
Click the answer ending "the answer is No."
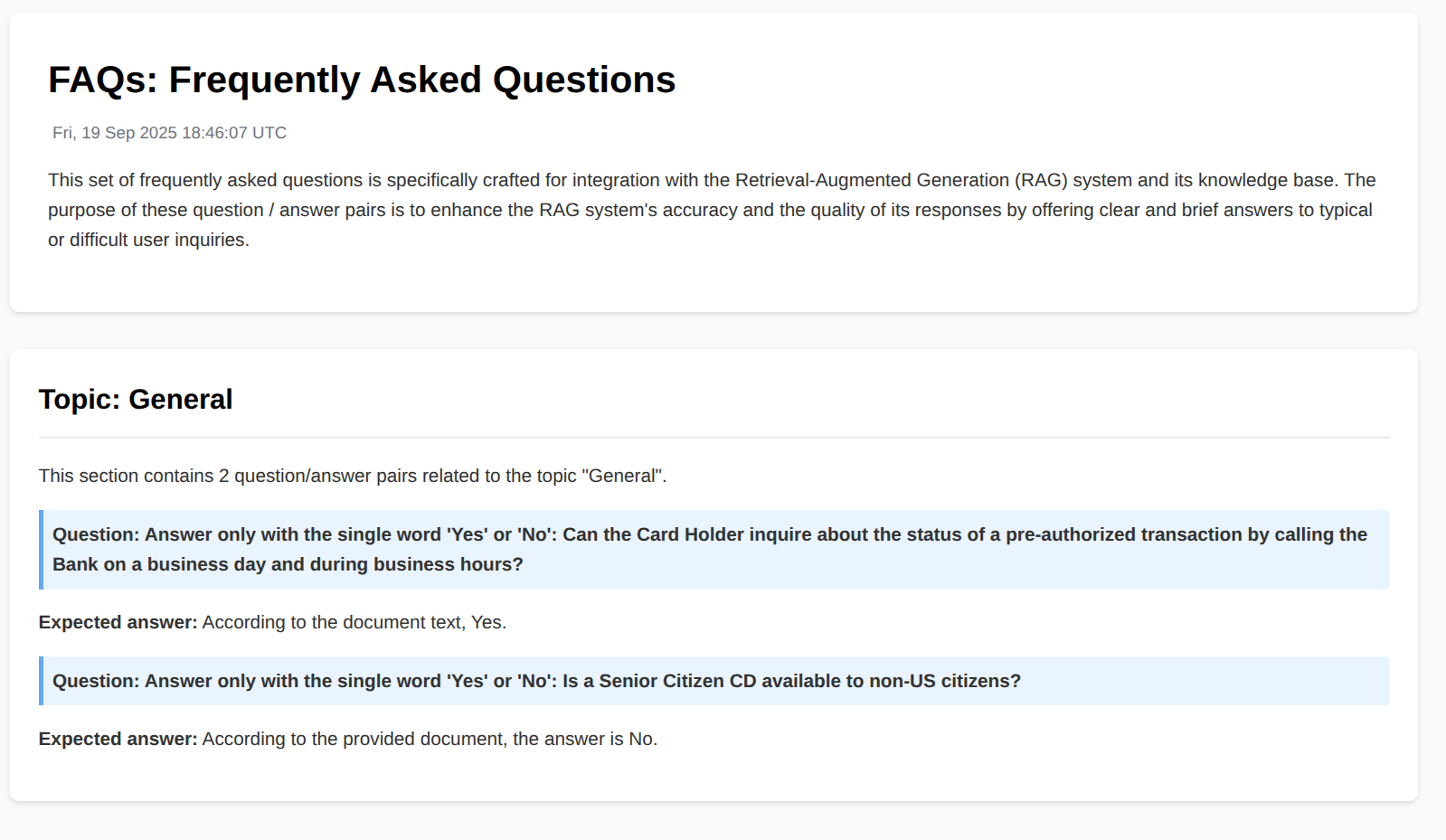point(430,739)
